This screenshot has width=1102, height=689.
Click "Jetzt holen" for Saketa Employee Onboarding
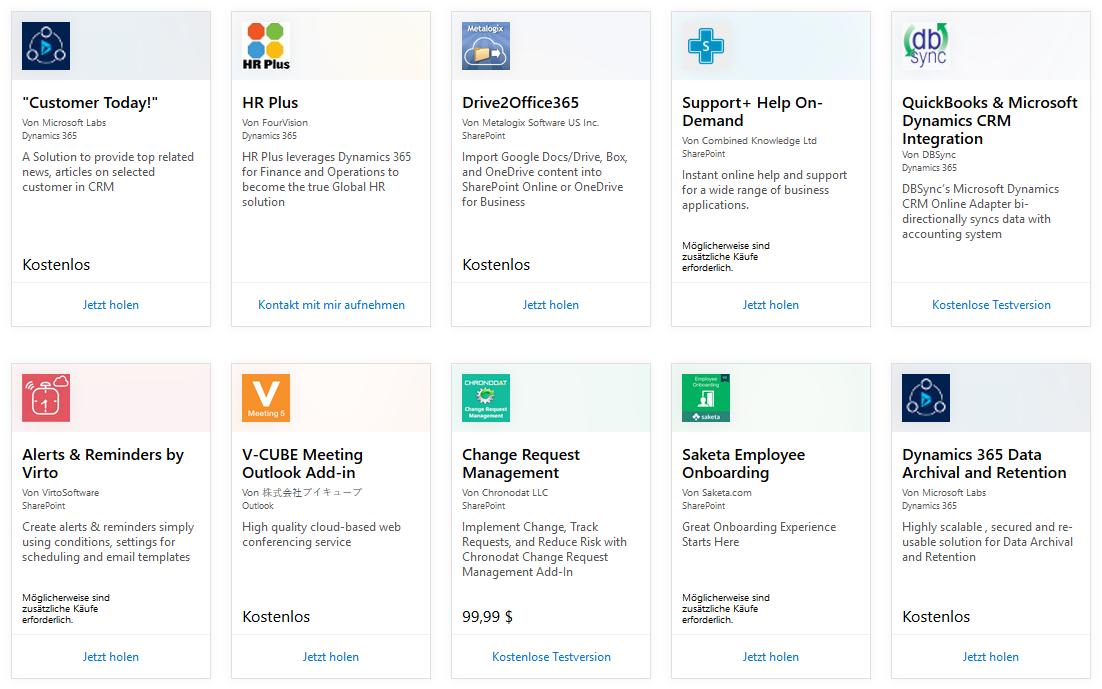tap(771, 657)
